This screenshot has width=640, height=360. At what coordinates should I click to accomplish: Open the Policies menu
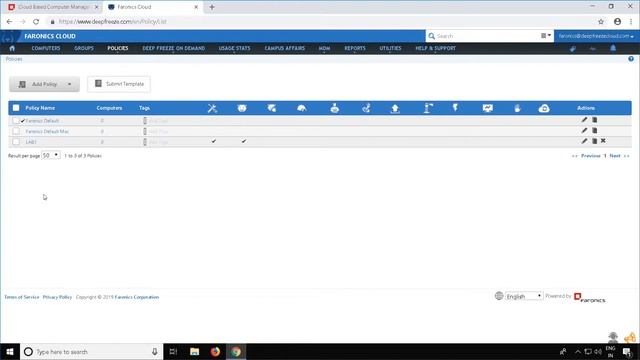(118, 48)
